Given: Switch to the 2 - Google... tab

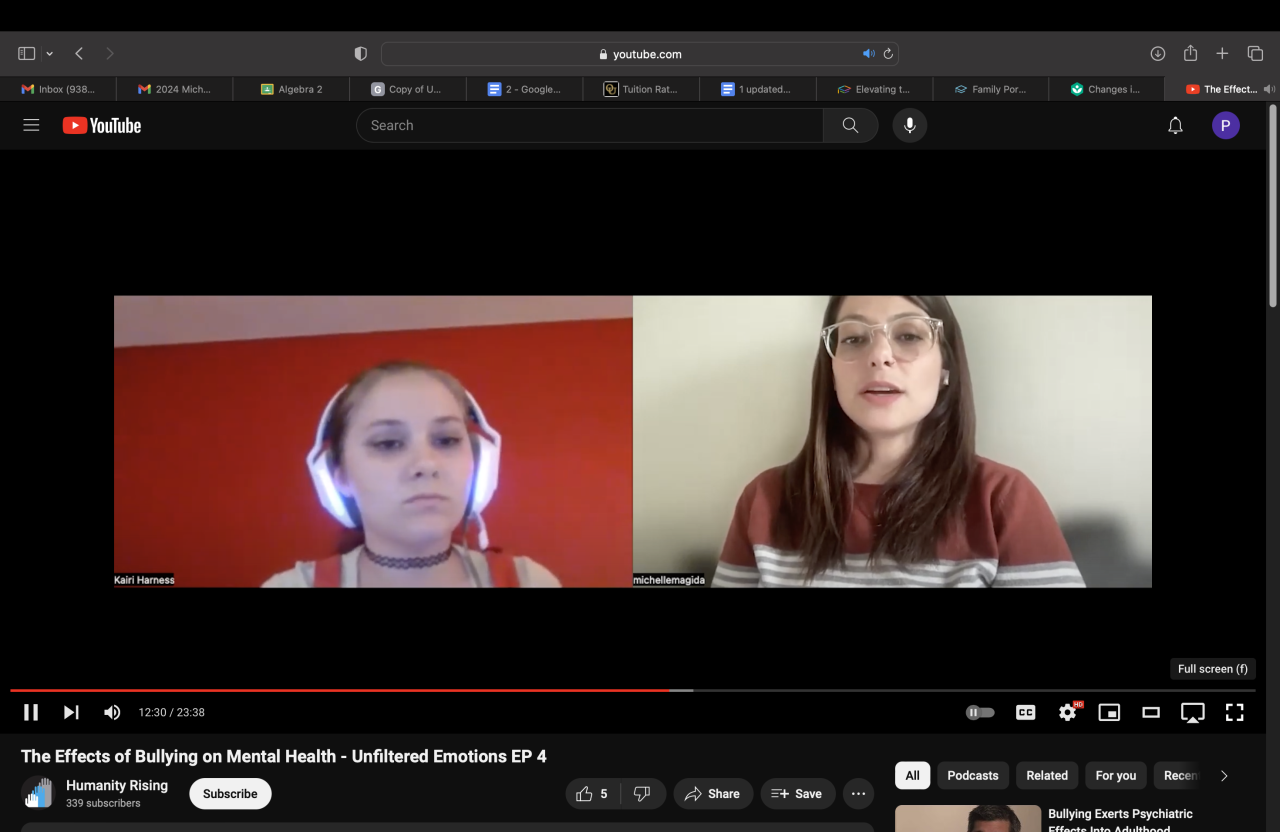Looking at the screenshot, I should click(525, 89).
